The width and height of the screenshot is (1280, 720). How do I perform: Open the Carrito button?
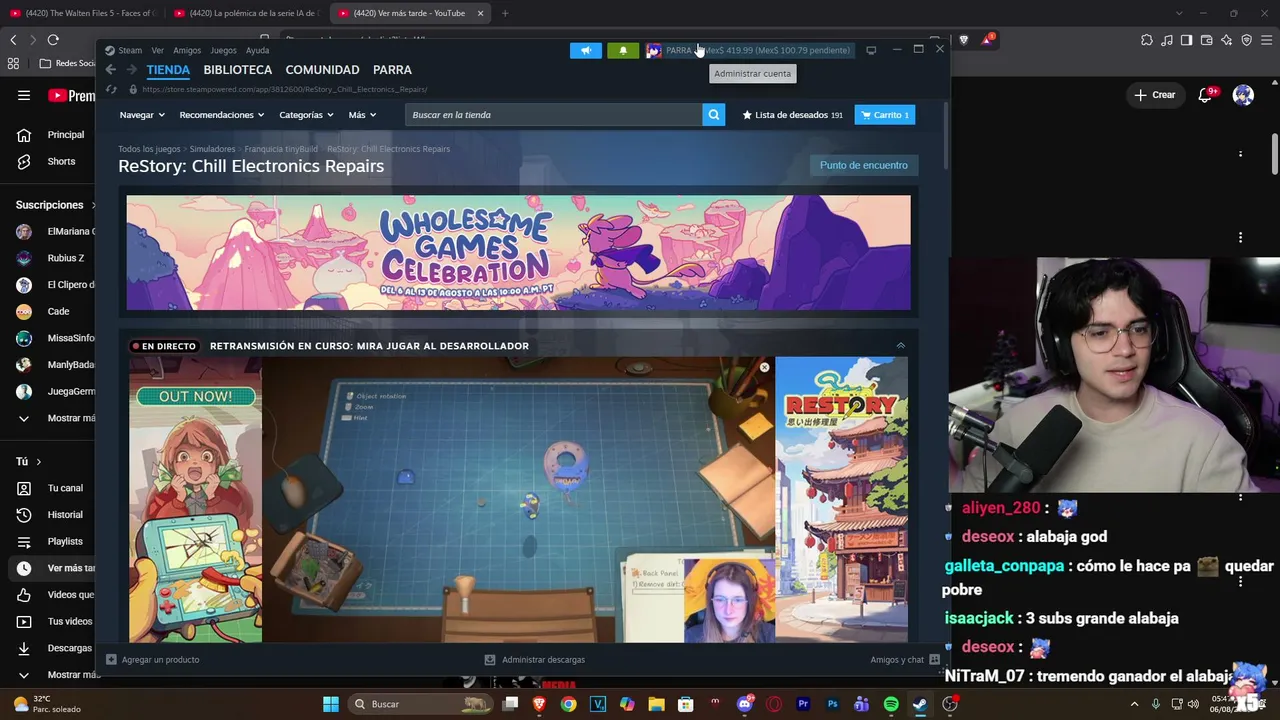click(885, 115)
